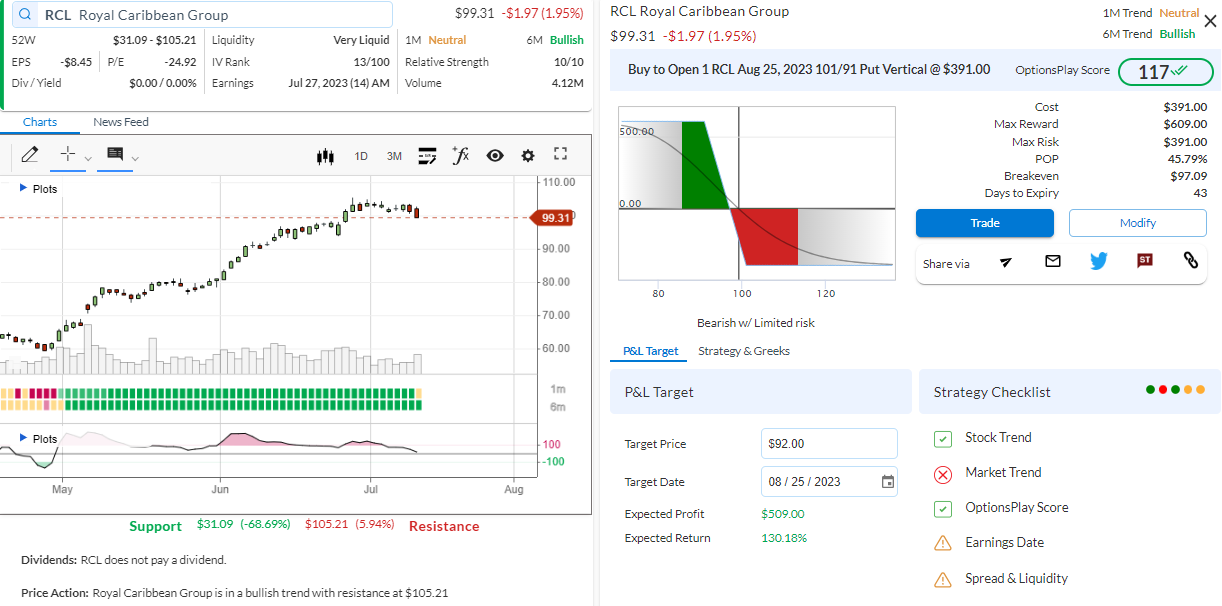Click the 6m trend color strip
1222x606 pixels.
tap(209, 405)
